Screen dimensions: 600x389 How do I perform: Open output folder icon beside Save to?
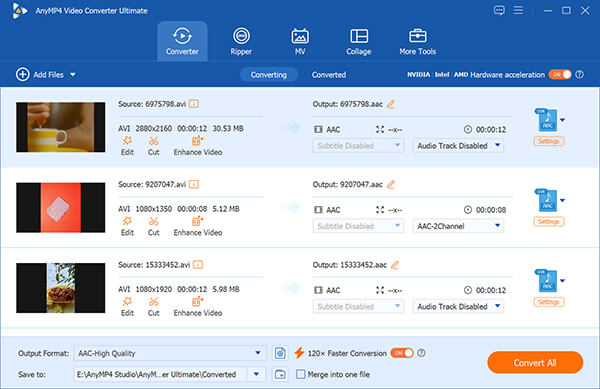coord(280,374)
